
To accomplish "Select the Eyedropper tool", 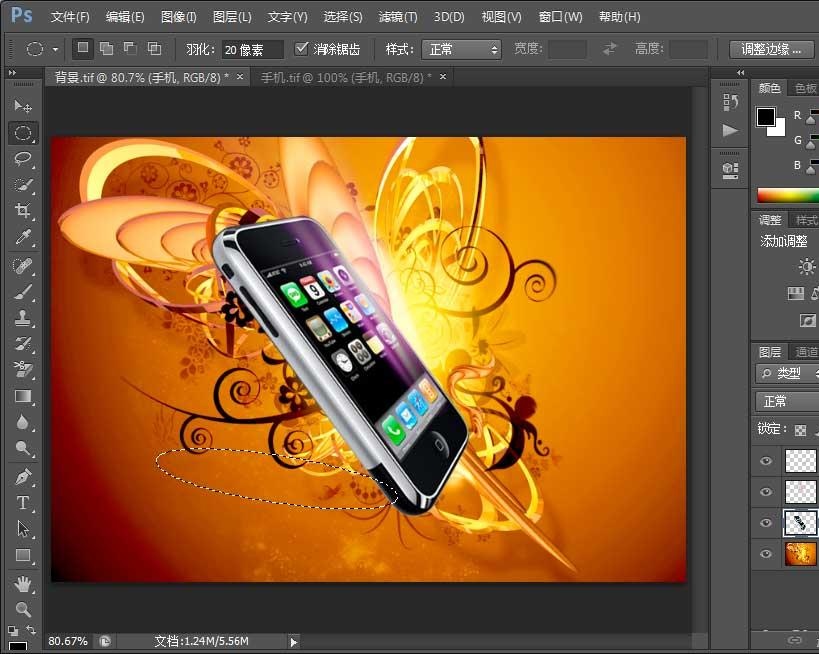I will point(23,237).
